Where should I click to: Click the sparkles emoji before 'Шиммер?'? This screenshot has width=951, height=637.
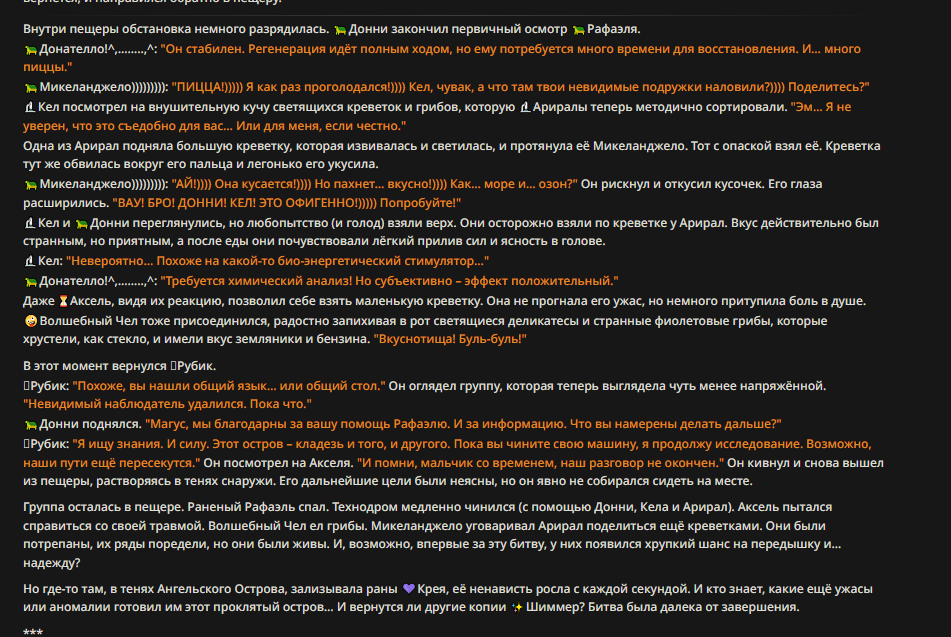click(517, 607)
